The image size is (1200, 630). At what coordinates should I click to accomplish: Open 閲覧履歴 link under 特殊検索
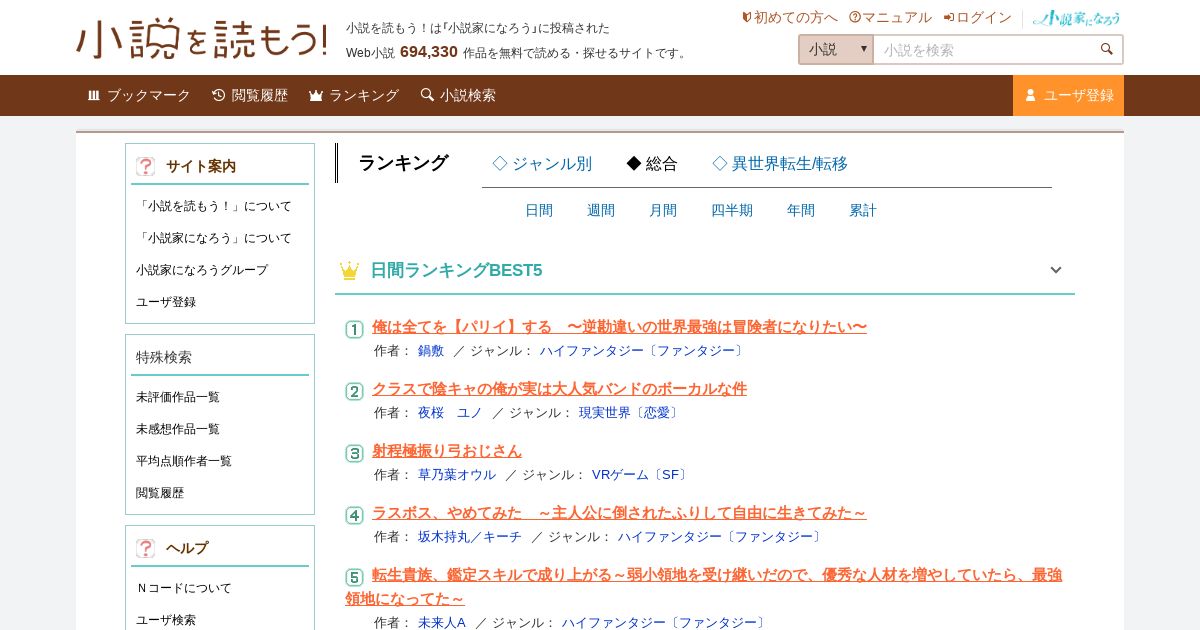click(160, 493)
